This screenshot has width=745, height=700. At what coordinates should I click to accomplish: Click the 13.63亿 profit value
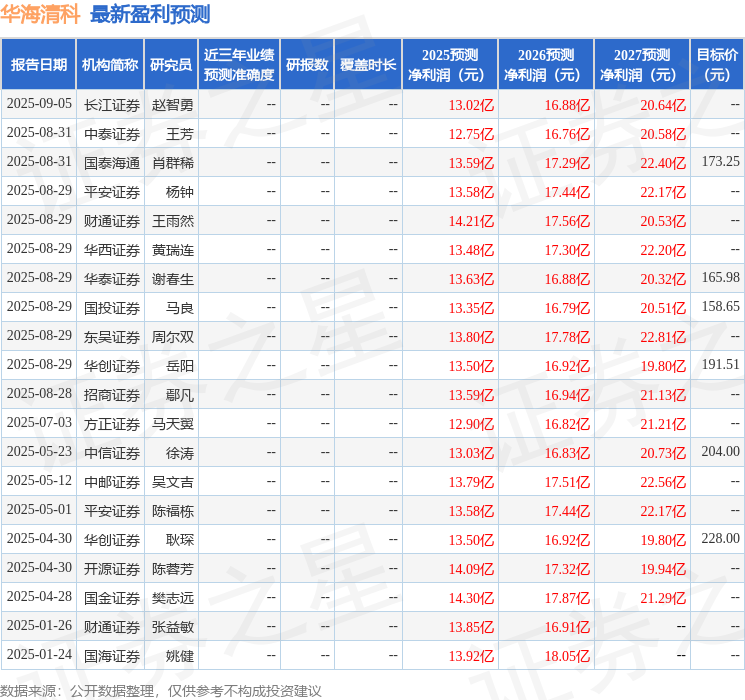point(471,279)
